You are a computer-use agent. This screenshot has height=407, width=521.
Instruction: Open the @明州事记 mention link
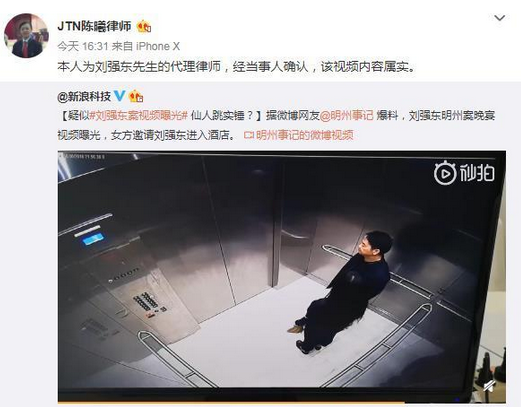point(346,115)
